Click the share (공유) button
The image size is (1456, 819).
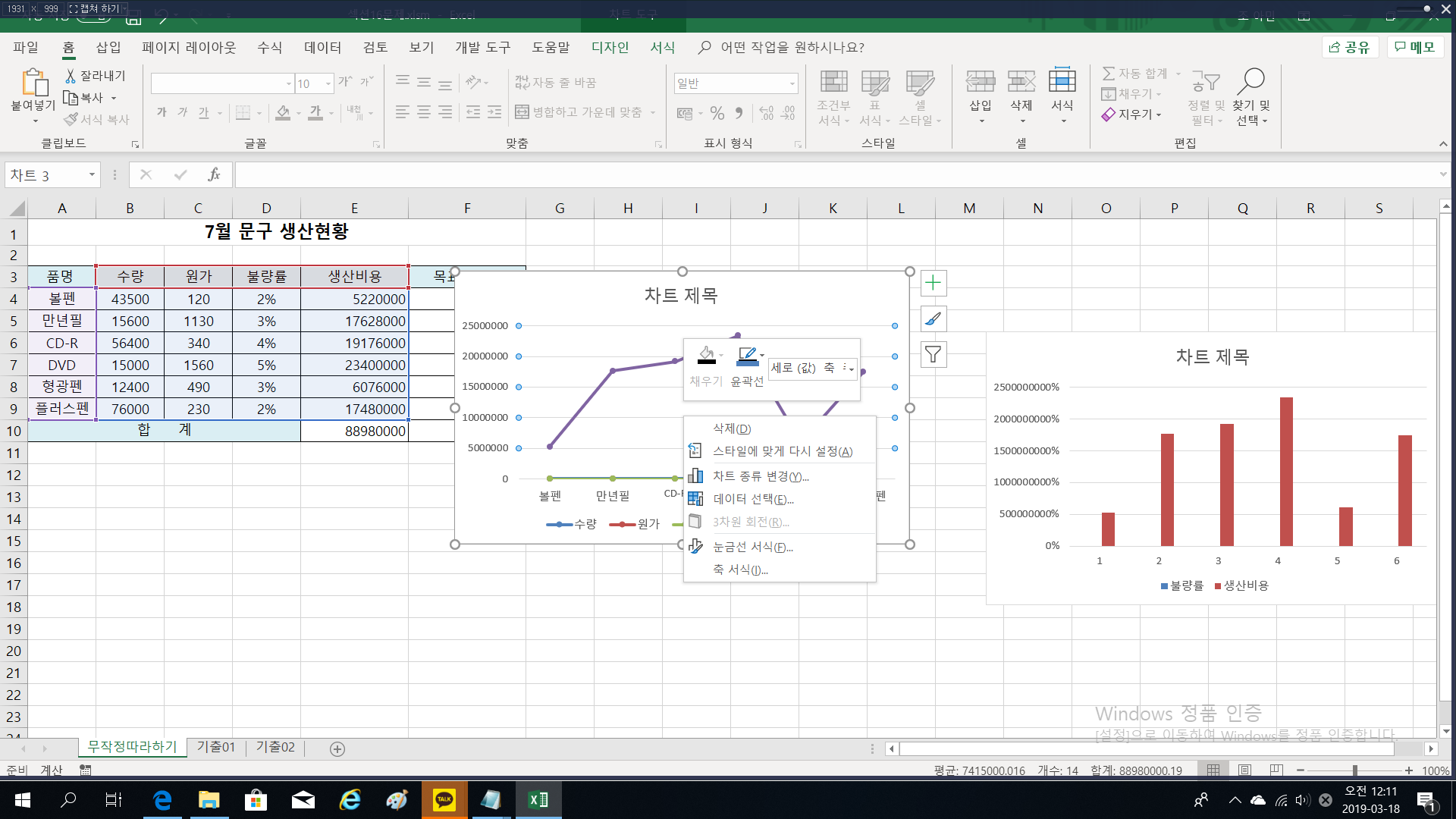point(1350,48)
